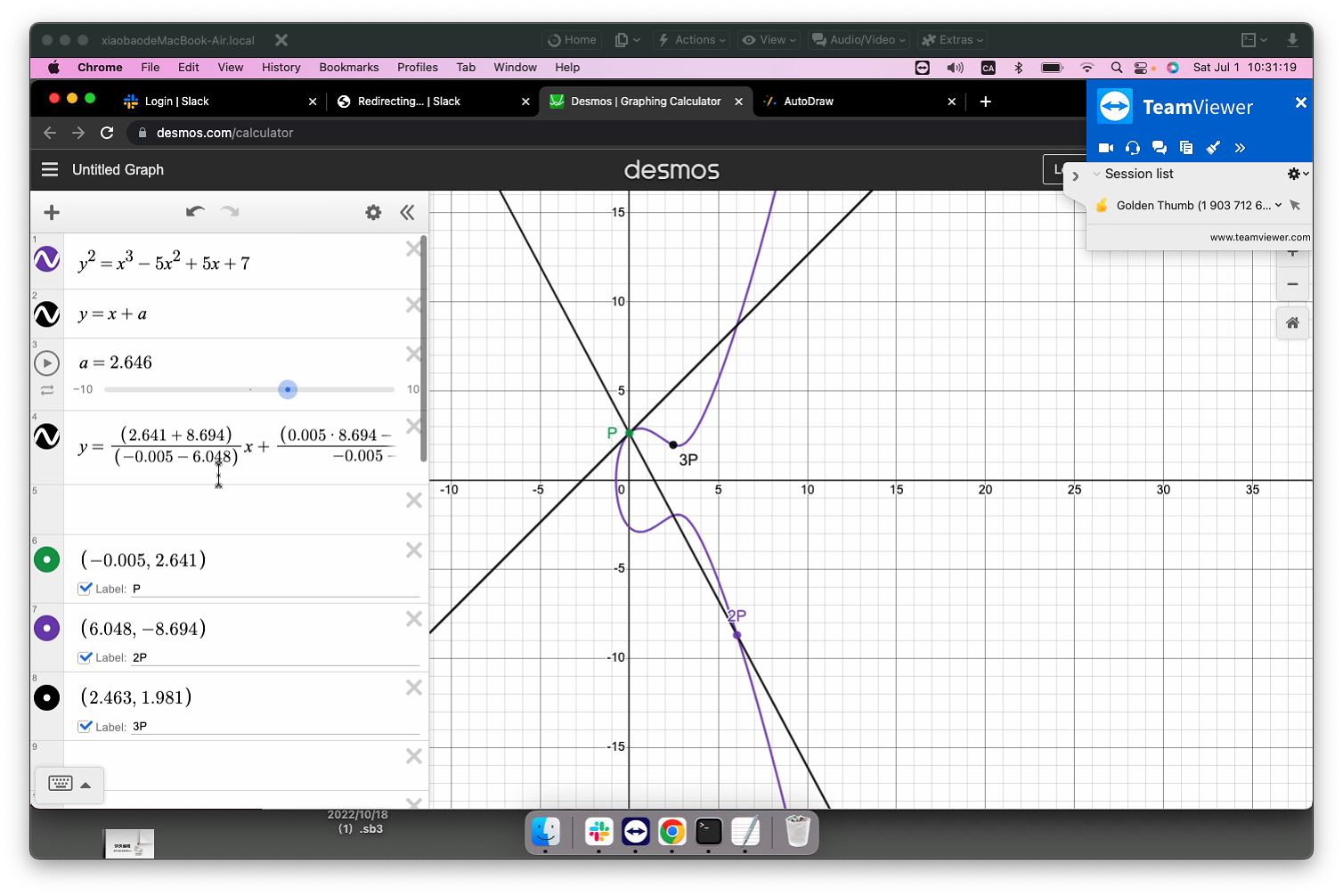This screenshot has width=1343, height=896.
Task: Open the Trash in the Dock
Action: coord(797,832)
